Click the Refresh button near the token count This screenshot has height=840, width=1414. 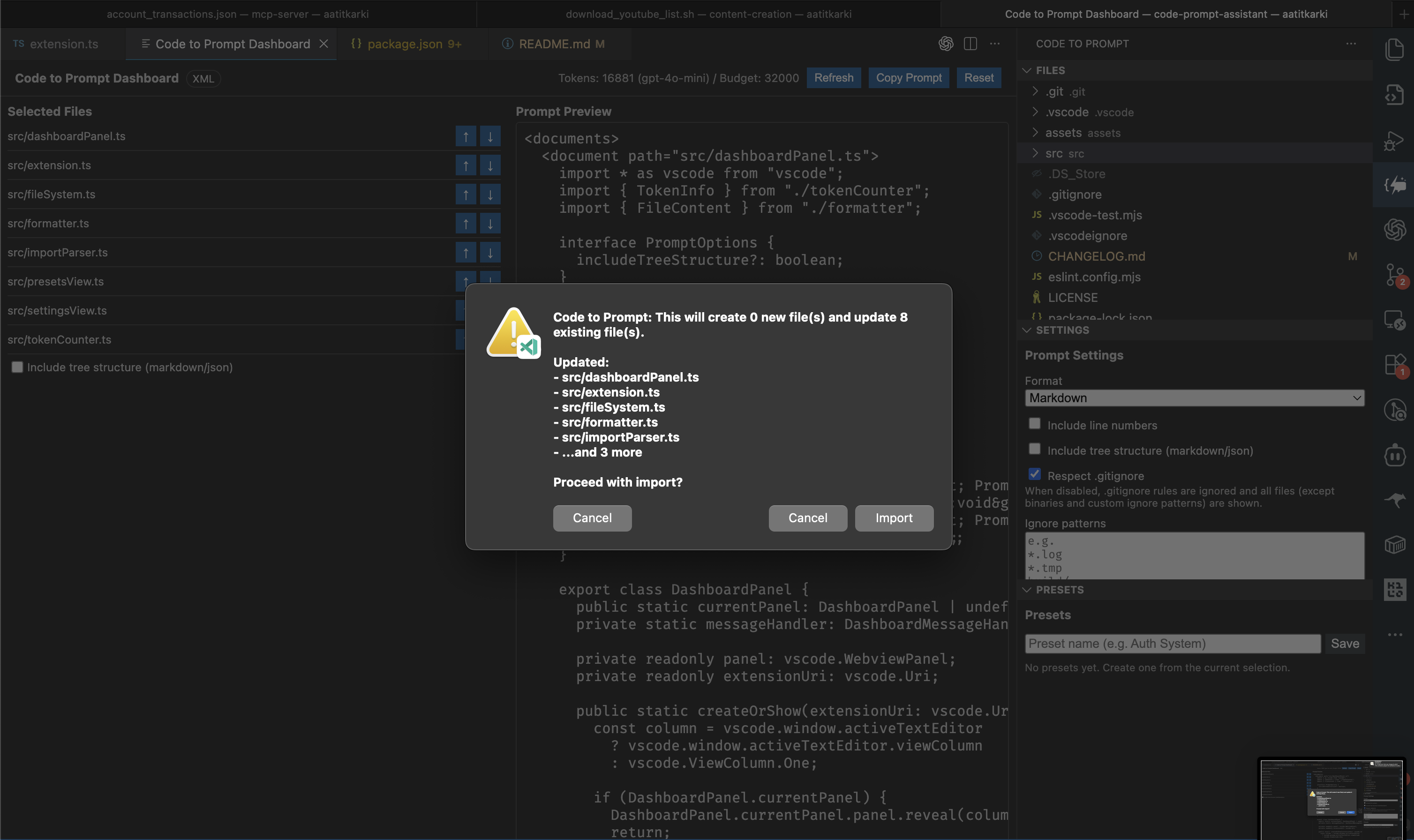coord(834,77)
